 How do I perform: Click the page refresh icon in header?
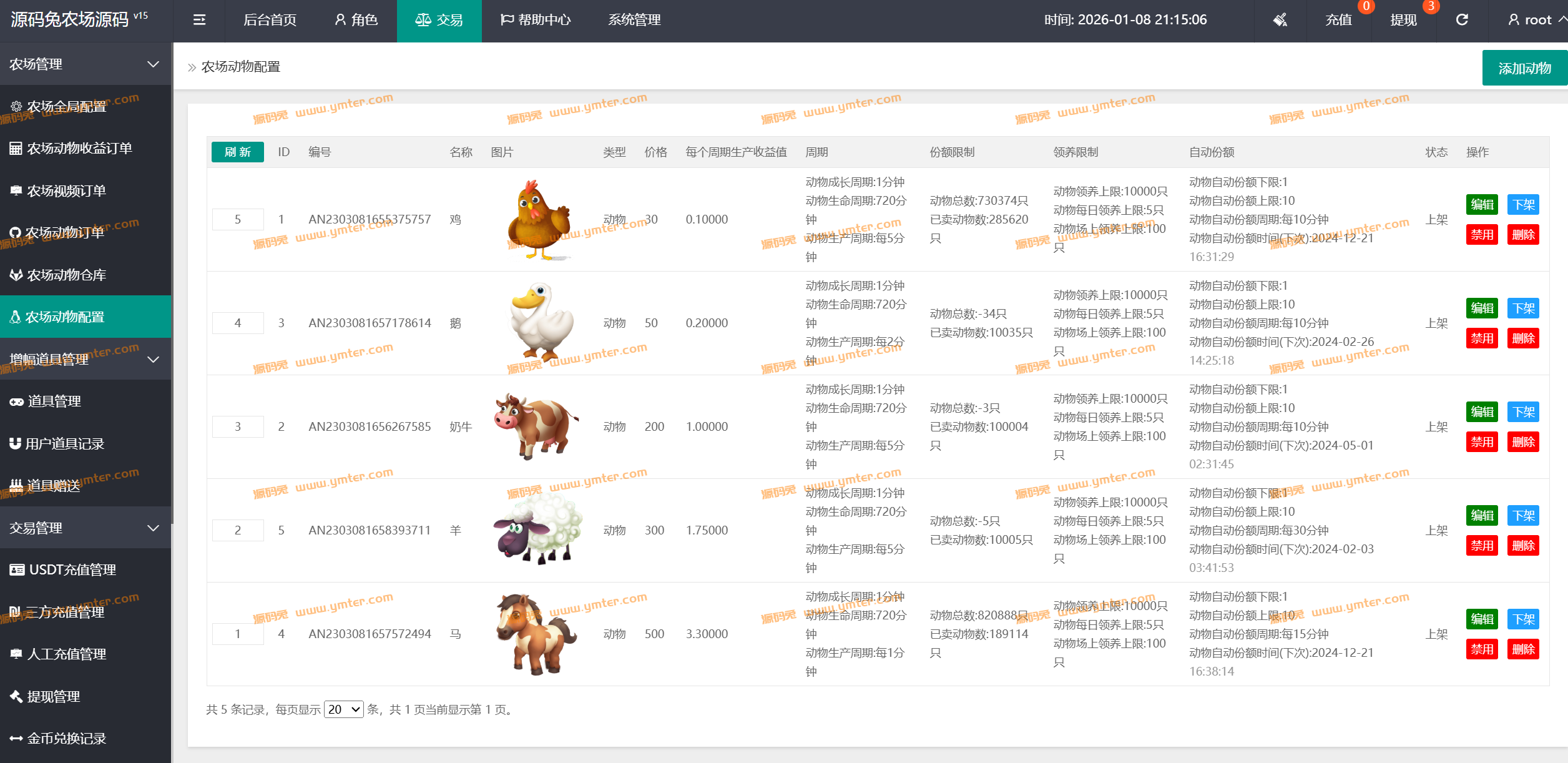[x=1461, y=20]
